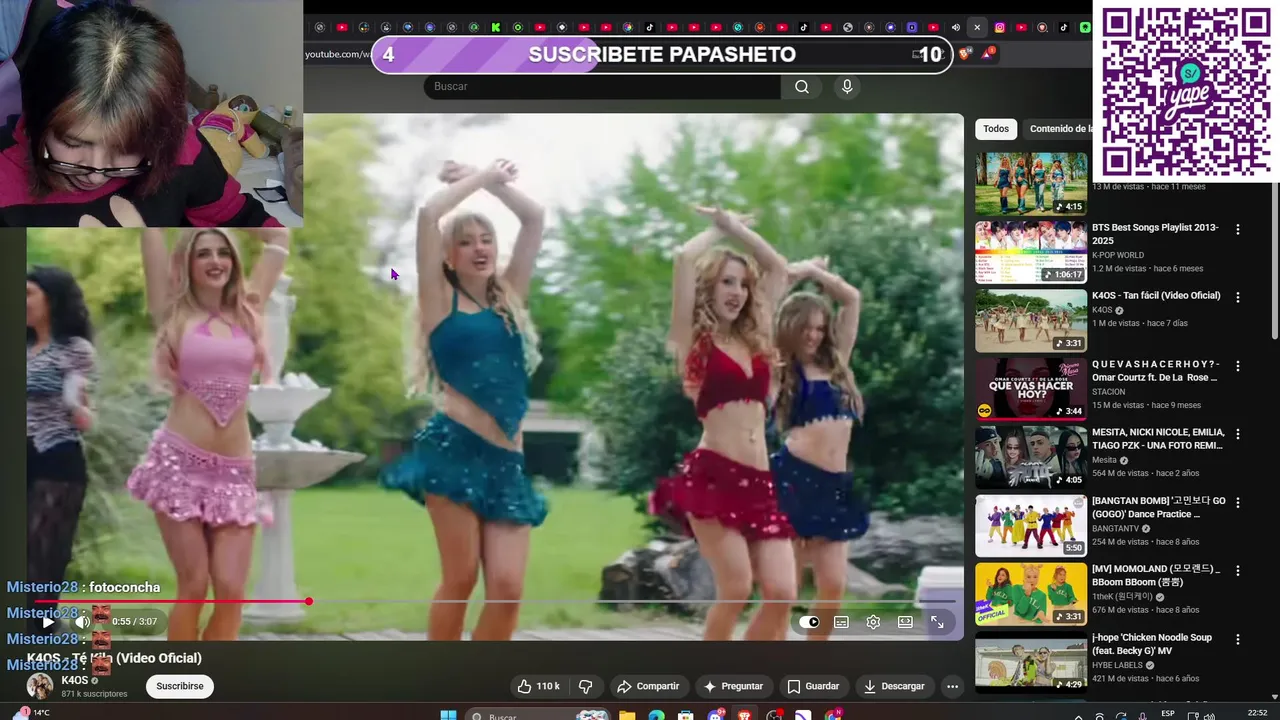
Task: Mute the video using the speaker icon
Action: tap(82, 622)
